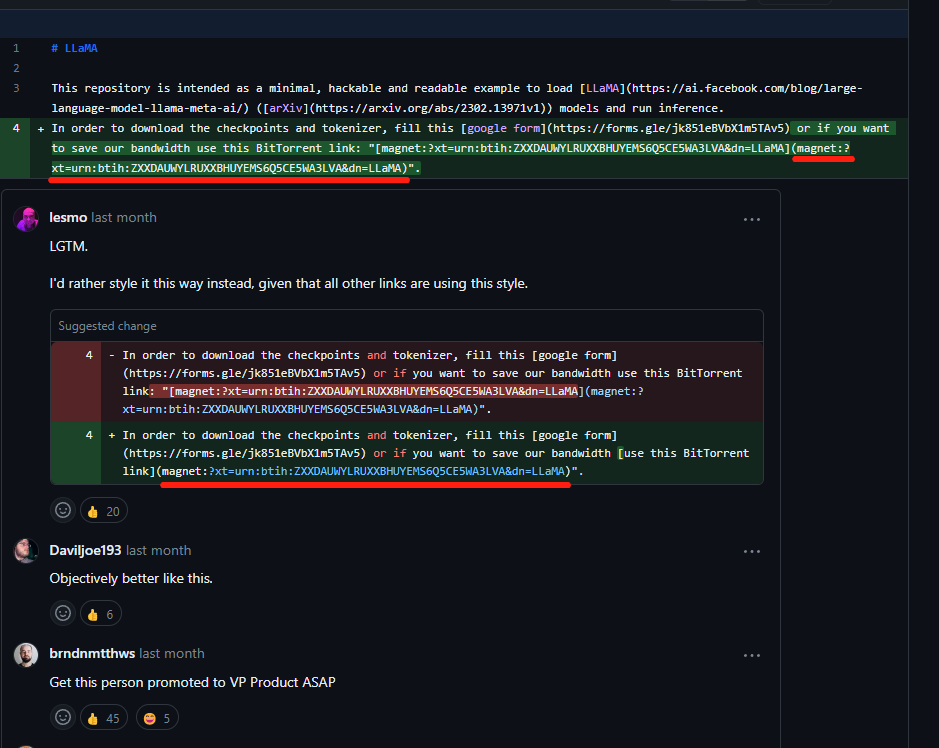This screenshot has width=939, height=748.
Task: Click the "LGTM." comment text
Action: pyautogui.click(x=69, y=246)
